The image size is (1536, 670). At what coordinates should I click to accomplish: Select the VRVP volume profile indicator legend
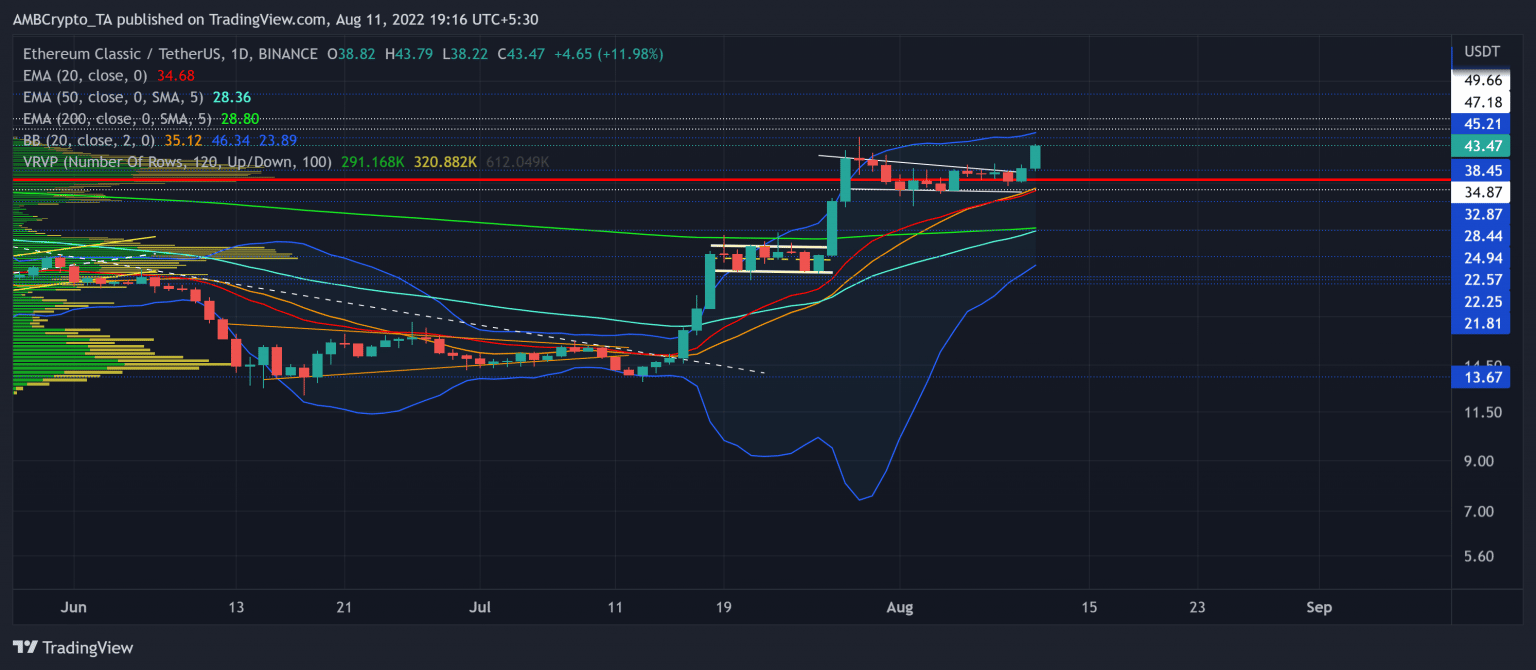click(177, 161)
